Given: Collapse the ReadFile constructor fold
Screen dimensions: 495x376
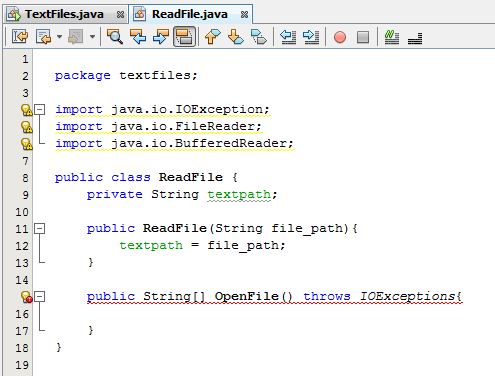Looking at the screenshot, I should coord(40,228).
